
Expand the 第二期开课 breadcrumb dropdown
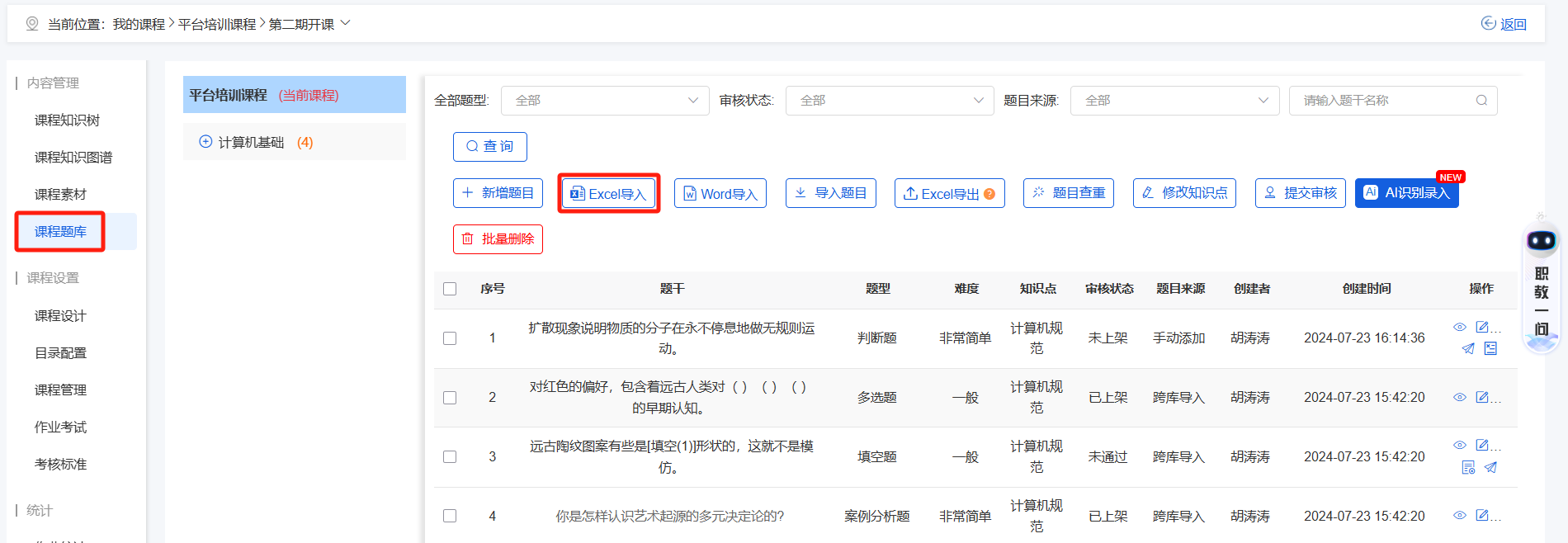point(346,23)
